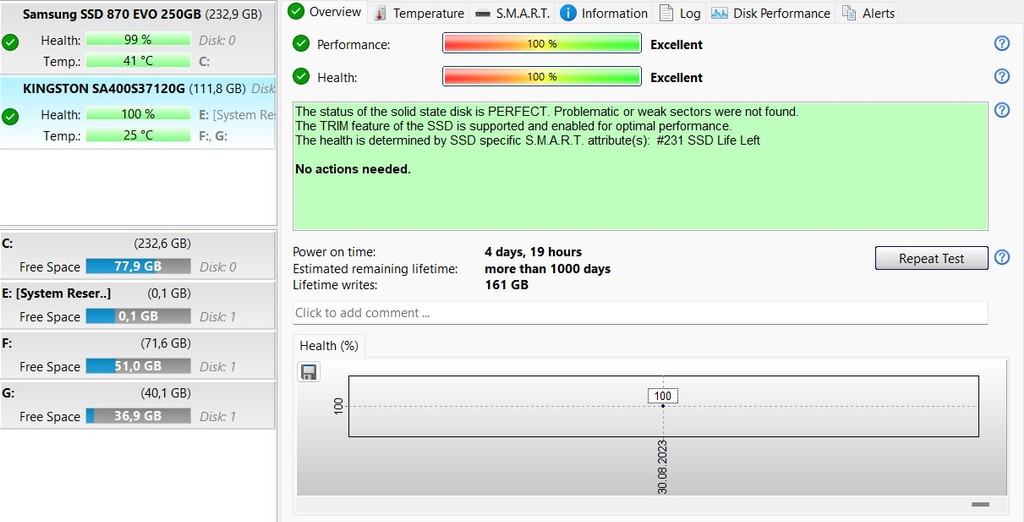Viewport: 1024px width, 522px height.
Task: Click the Samsung 99 % health bar
Action: pyautogui.click(x=138, y=40)
